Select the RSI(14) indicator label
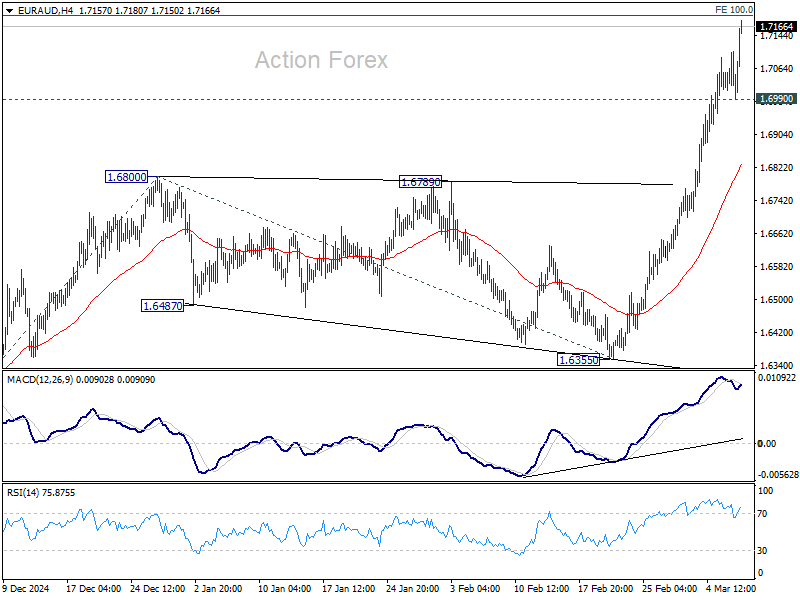 (x=23, y=493)
